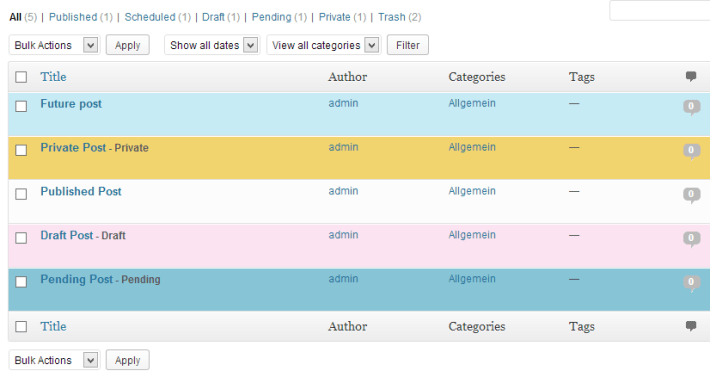Select the Draft Post row checkbox

click(x=21, y=238)
